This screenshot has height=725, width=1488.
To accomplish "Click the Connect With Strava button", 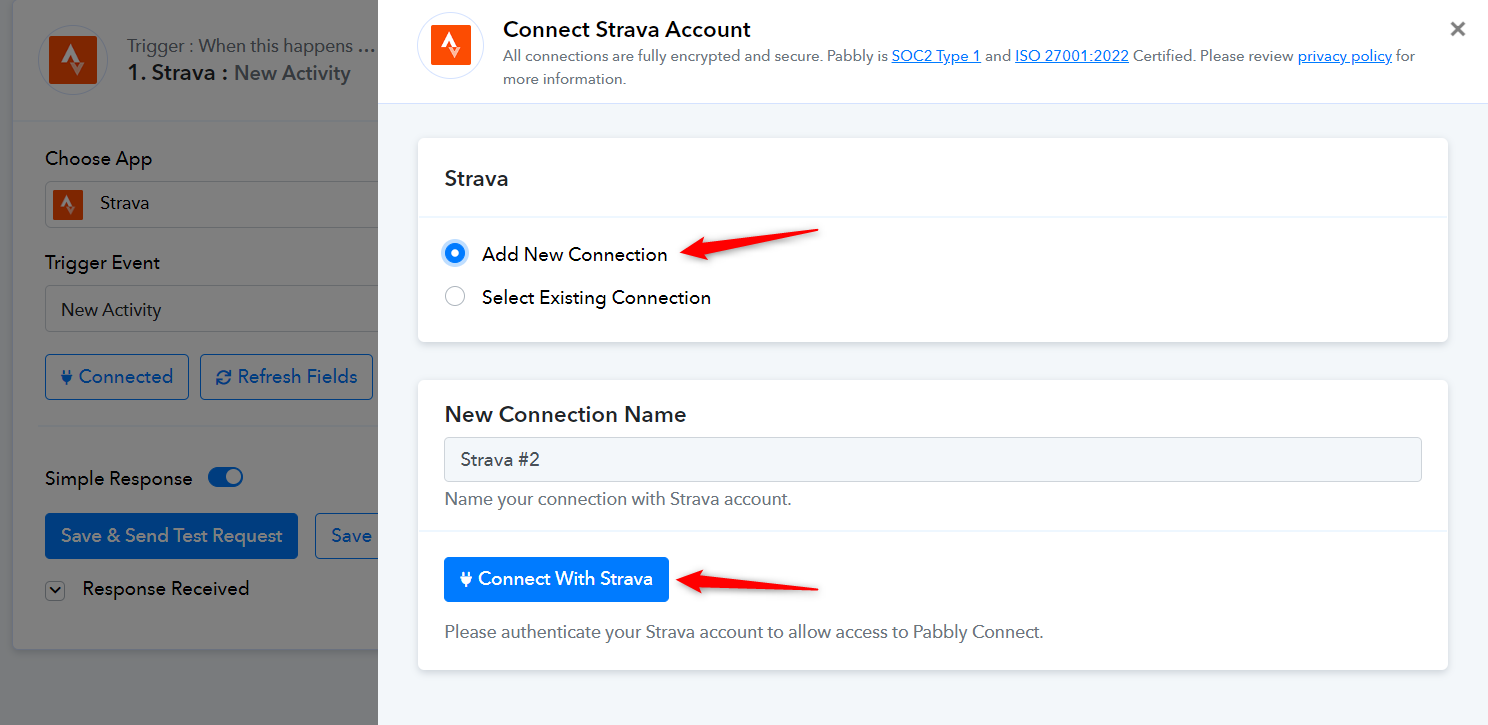I will pos(556,579).
